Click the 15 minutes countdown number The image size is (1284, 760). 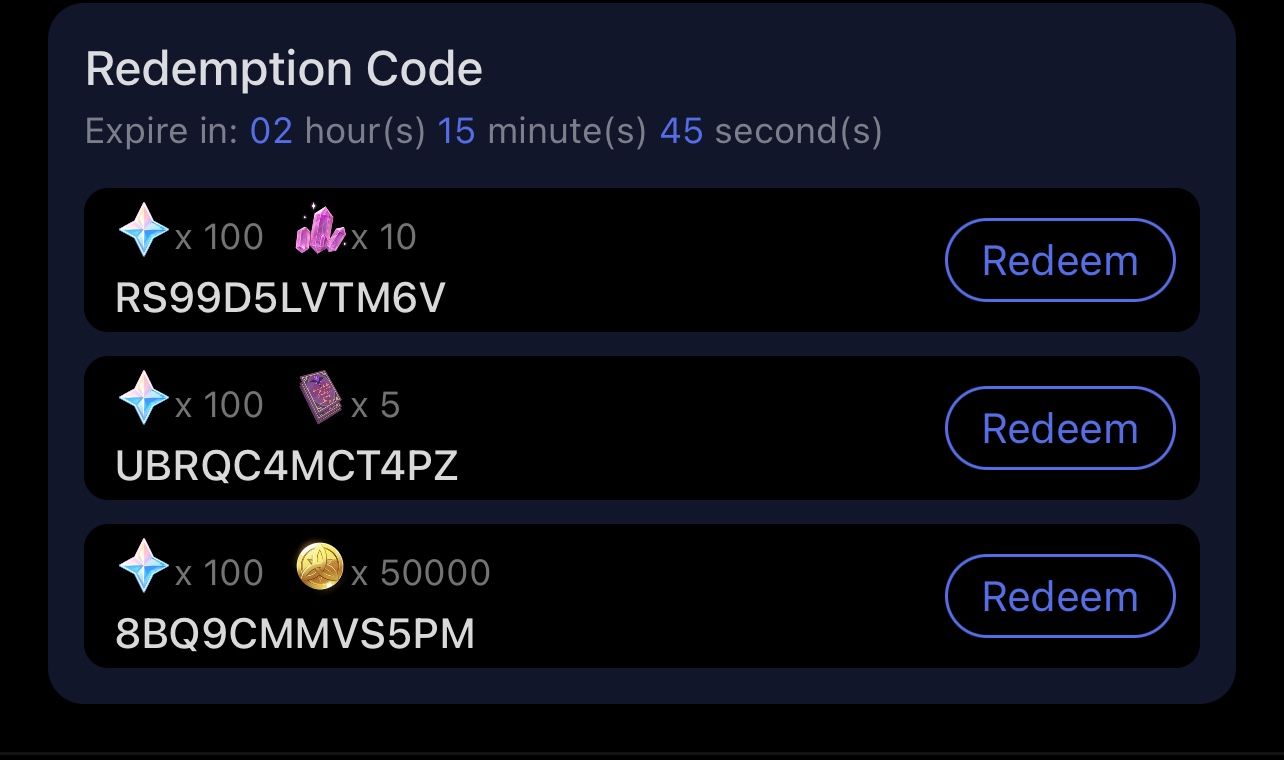(x=456, y=131)
